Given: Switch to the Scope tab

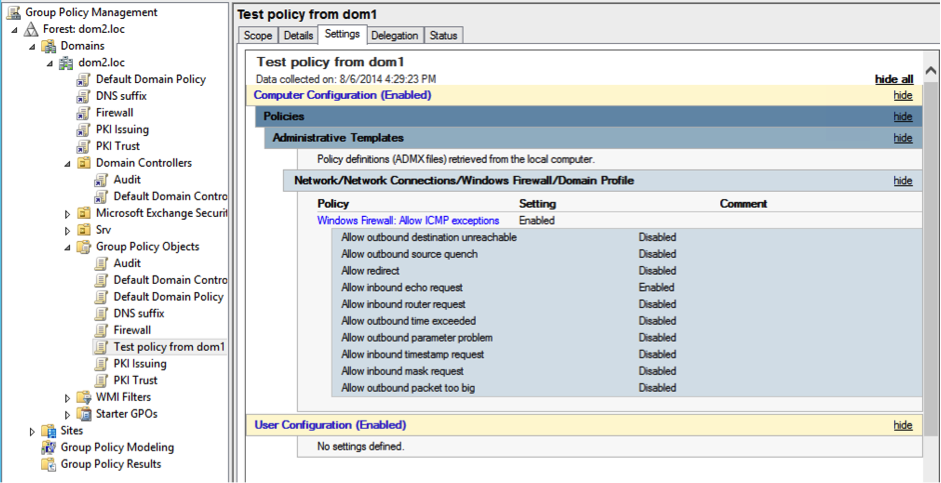Looking at the screenshot, I should pyautogui.click(x=257, y=36).
